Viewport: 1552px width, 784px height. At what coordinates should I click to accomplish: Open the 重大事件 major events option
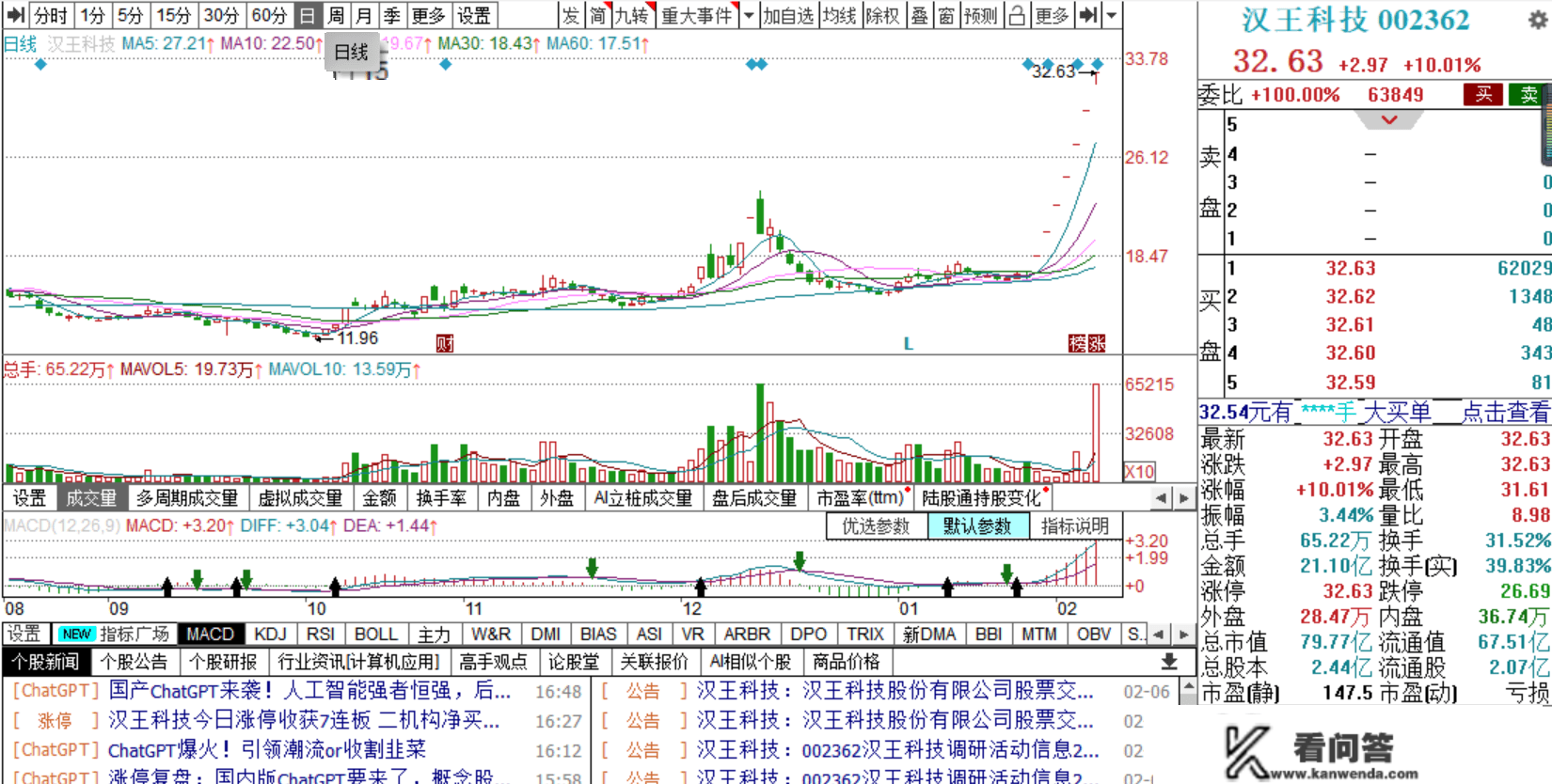tap(696, 15)
